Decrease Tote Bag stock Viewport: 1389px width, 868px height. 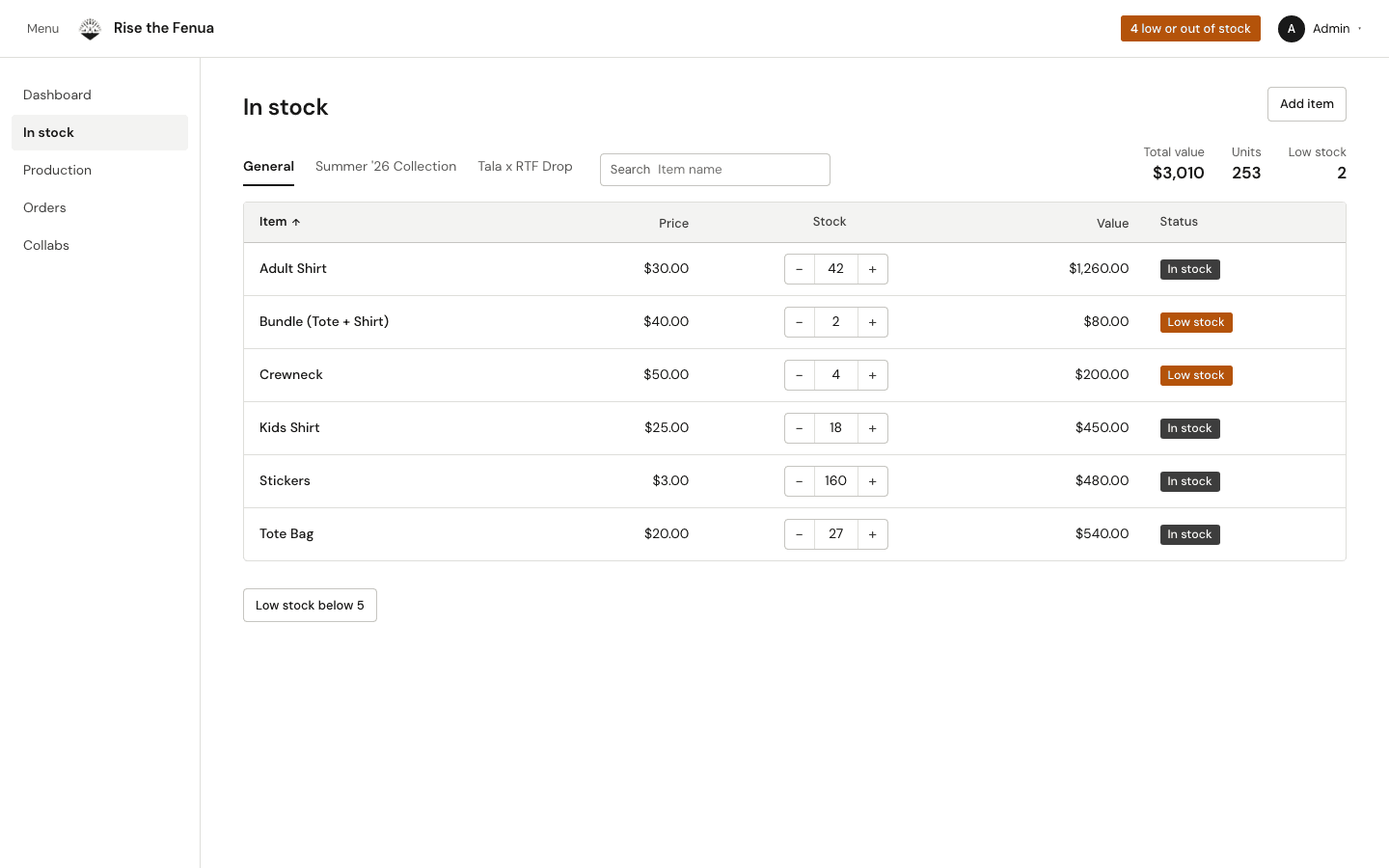pyautogui.click(x=800, y=534)
